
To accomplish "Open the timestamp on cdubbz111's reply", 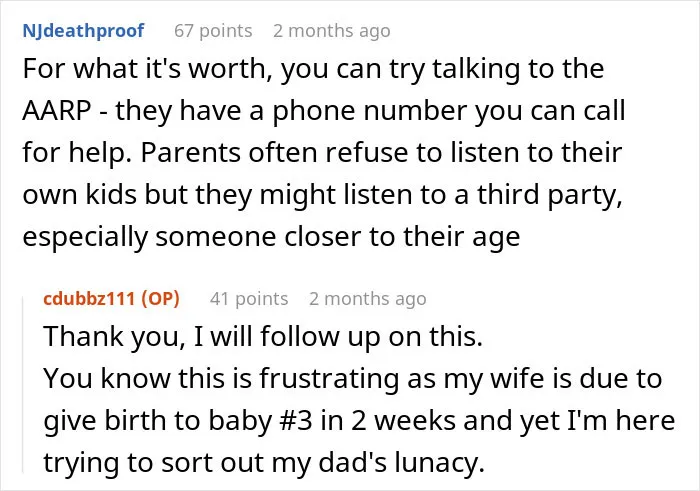I will 367,299.
